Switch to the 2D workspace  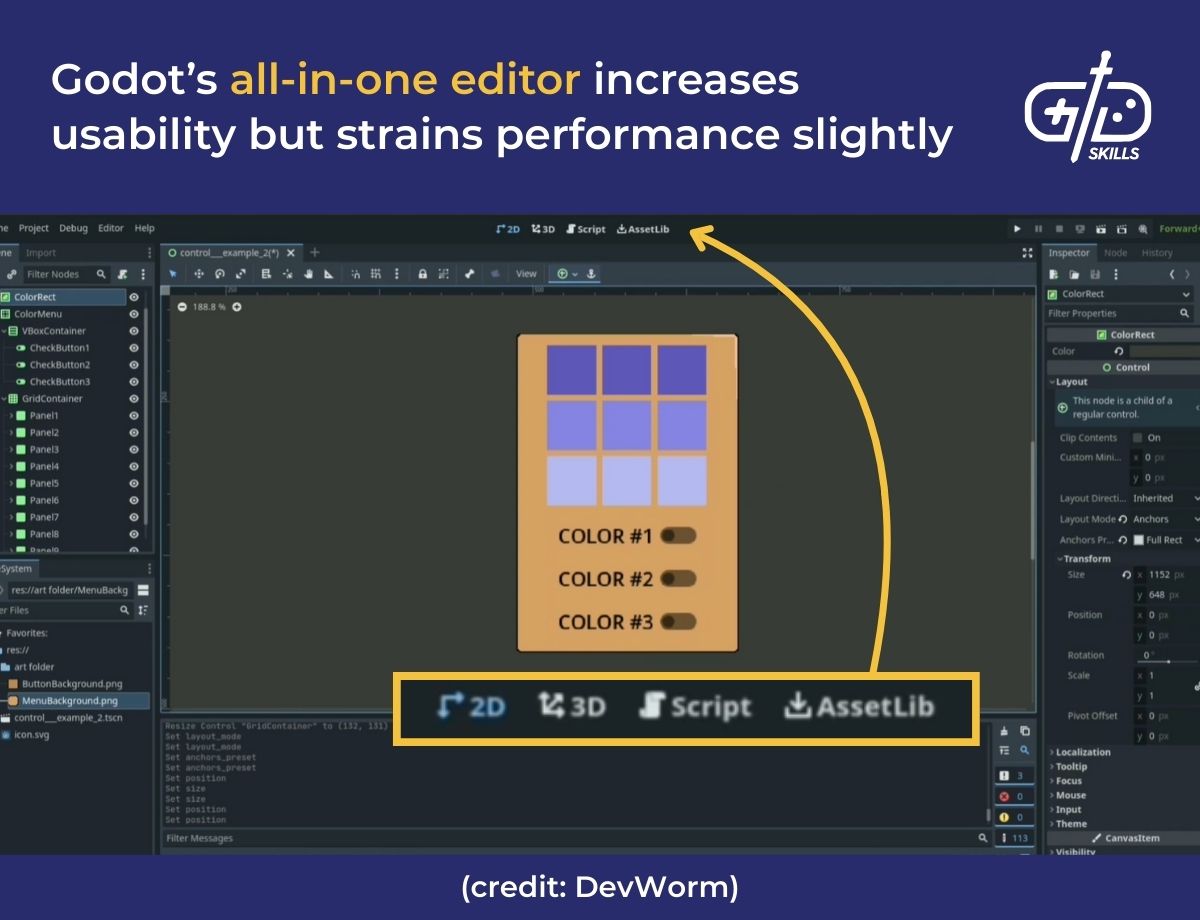(x=508, y=228)
